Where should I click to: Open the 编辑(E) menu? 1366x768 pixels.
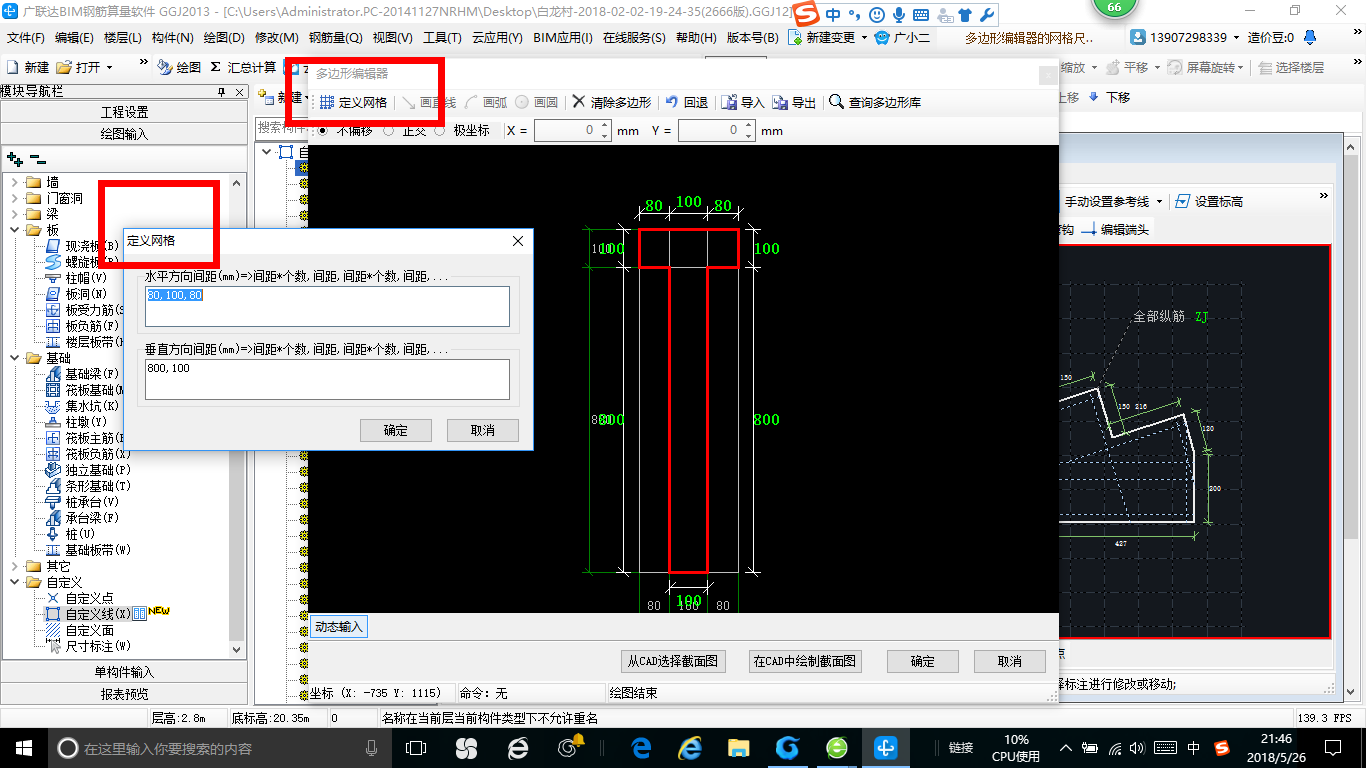point(74,38)
